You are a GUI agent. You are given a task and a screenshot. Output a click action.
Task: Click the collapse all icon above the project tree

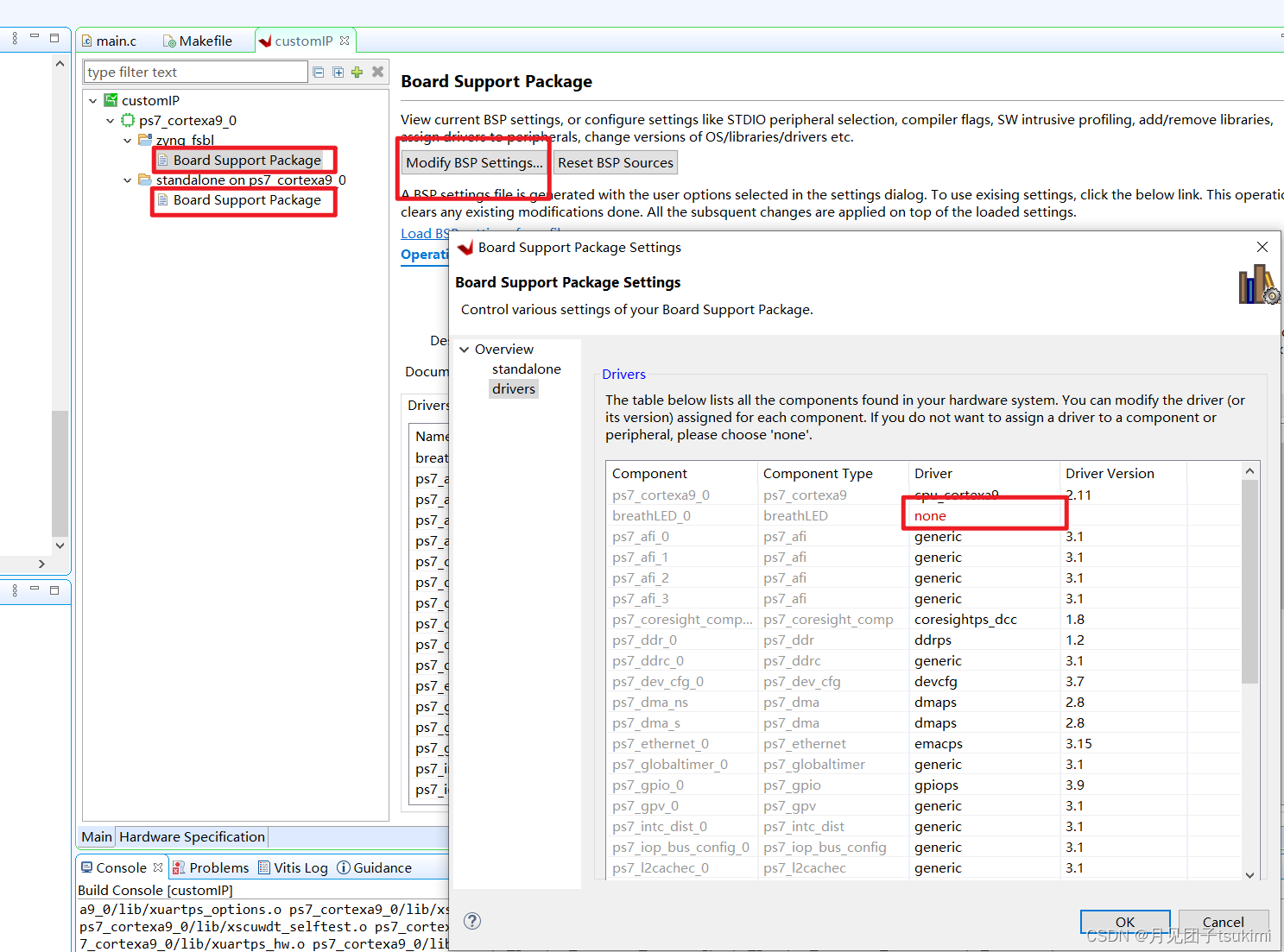click(x=318, y=72)
